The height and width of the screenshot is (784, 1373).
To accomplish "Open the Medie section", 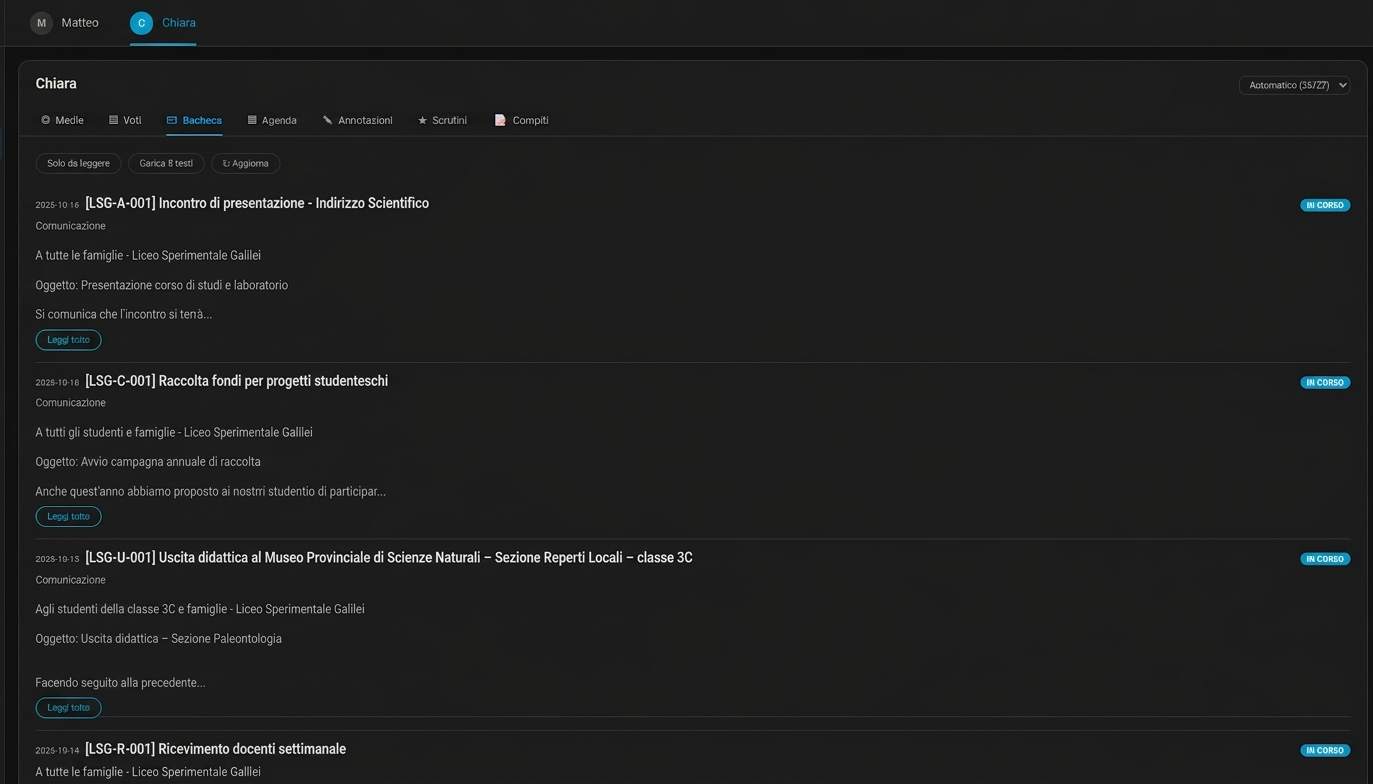I will 62,120.
